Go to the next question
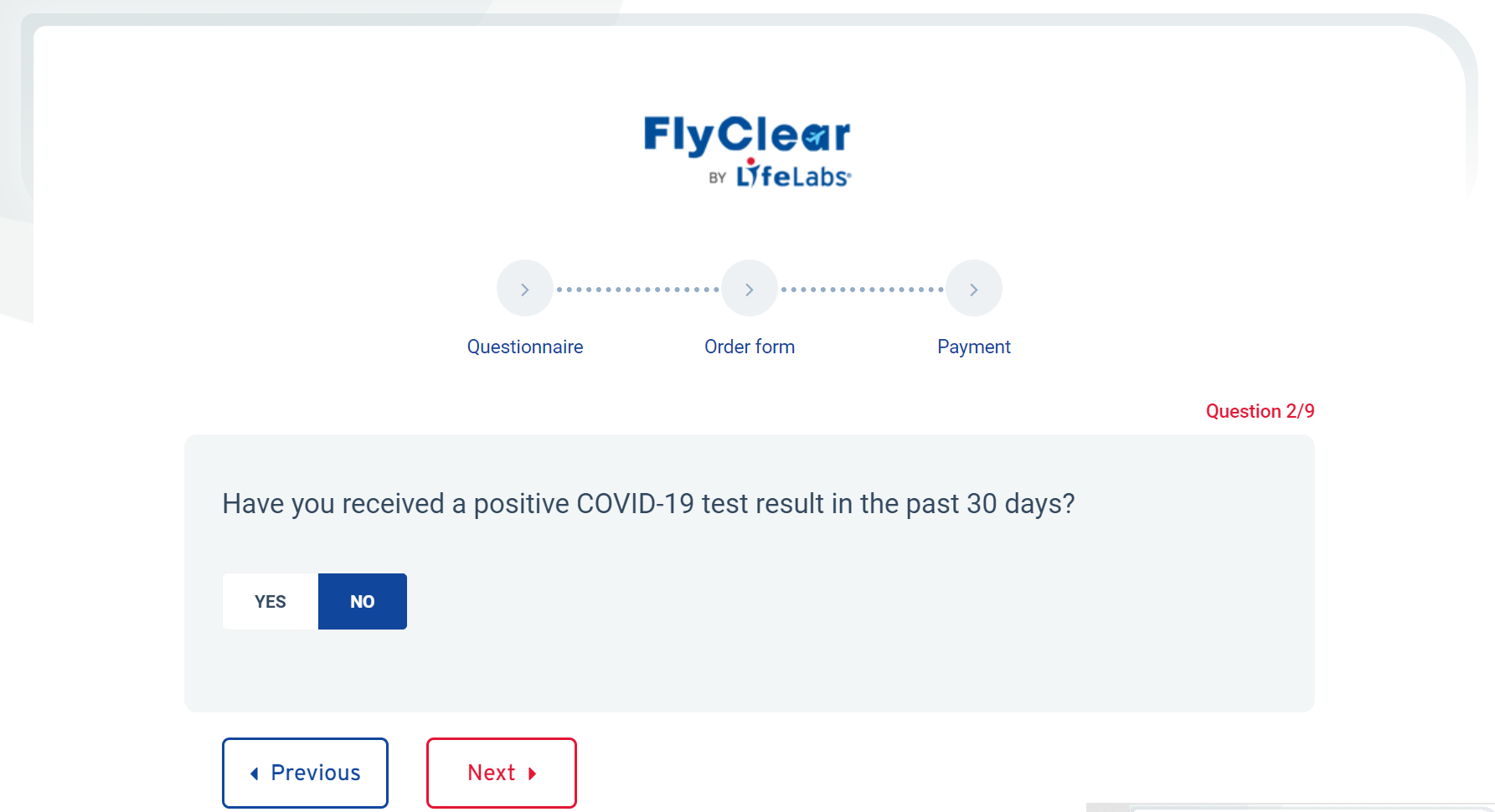 [x=502, y=773]
